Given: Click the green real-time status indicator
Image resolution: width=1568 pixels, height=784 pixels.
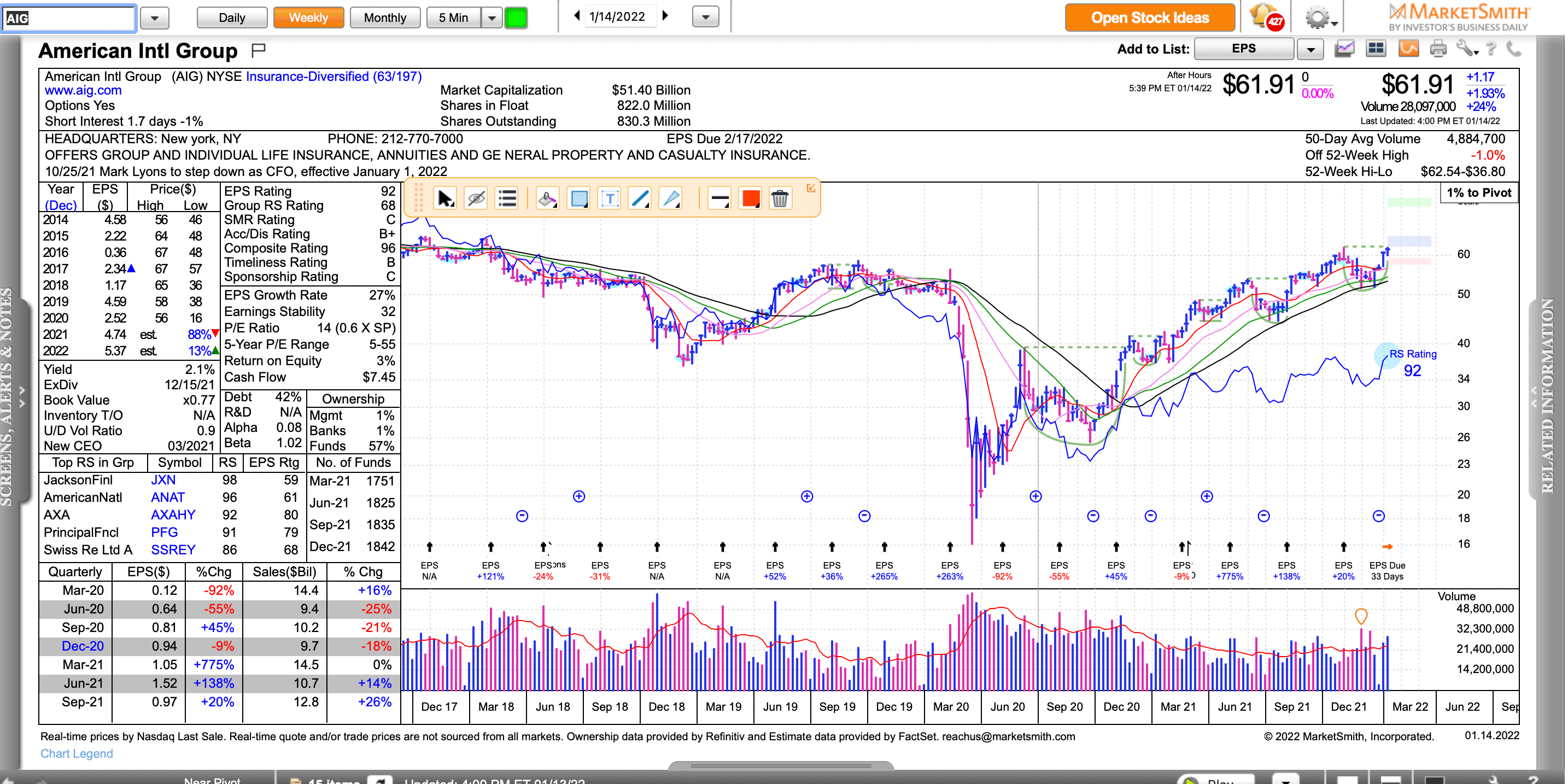Looking at the screenshot, I should (x=516, y=17).
